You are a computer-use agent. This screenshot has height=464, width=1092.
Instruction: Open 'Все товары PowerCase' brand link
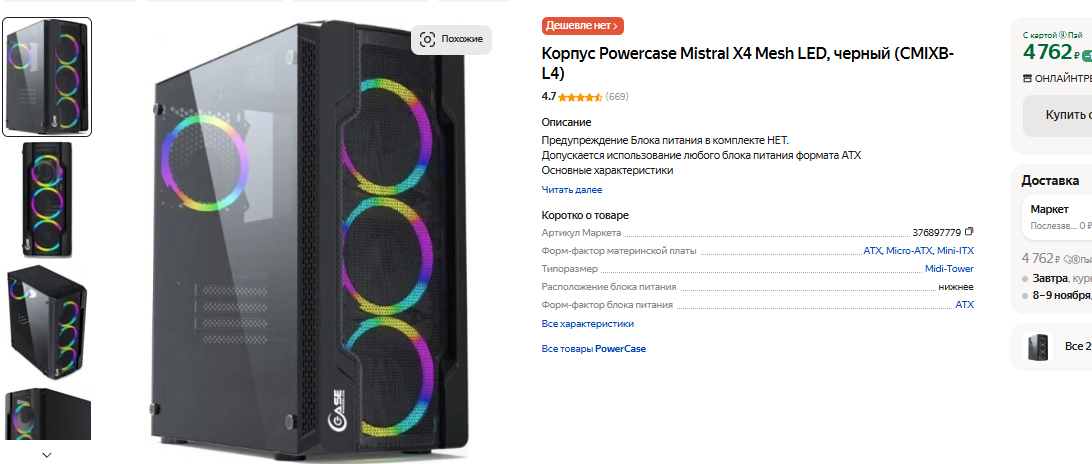coord(593,349)
